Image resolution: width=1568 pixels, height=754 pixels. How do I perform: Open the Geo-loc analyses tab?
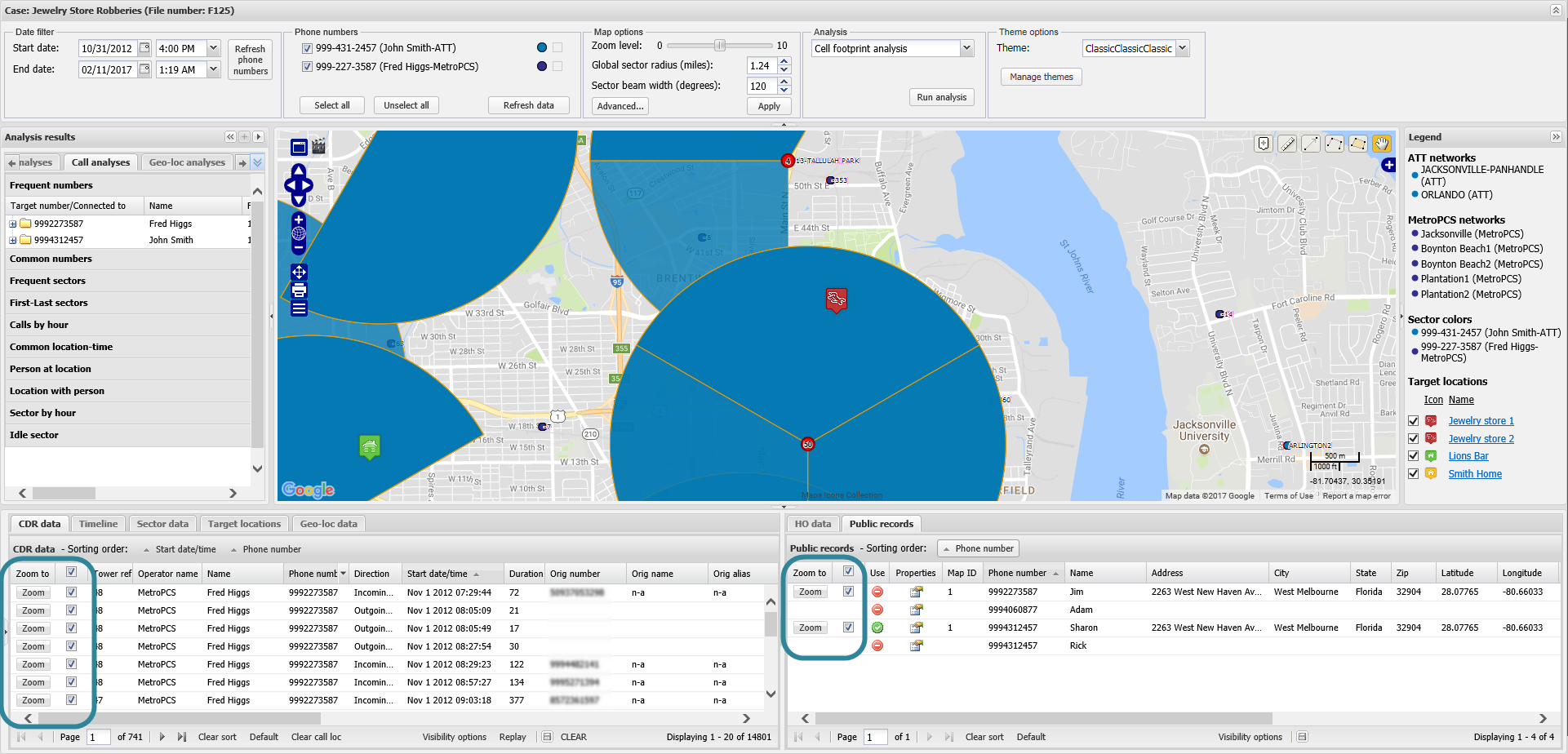[187, 162]
